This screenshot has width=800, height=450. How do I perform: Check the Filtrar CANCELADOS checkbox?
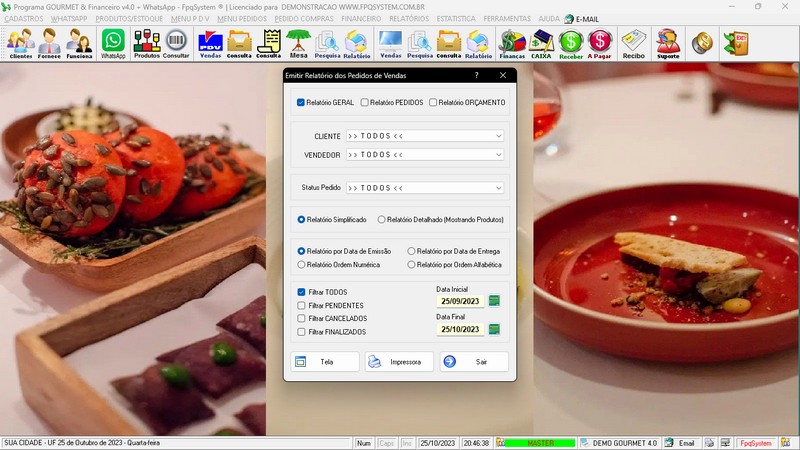tap(301, 318)
